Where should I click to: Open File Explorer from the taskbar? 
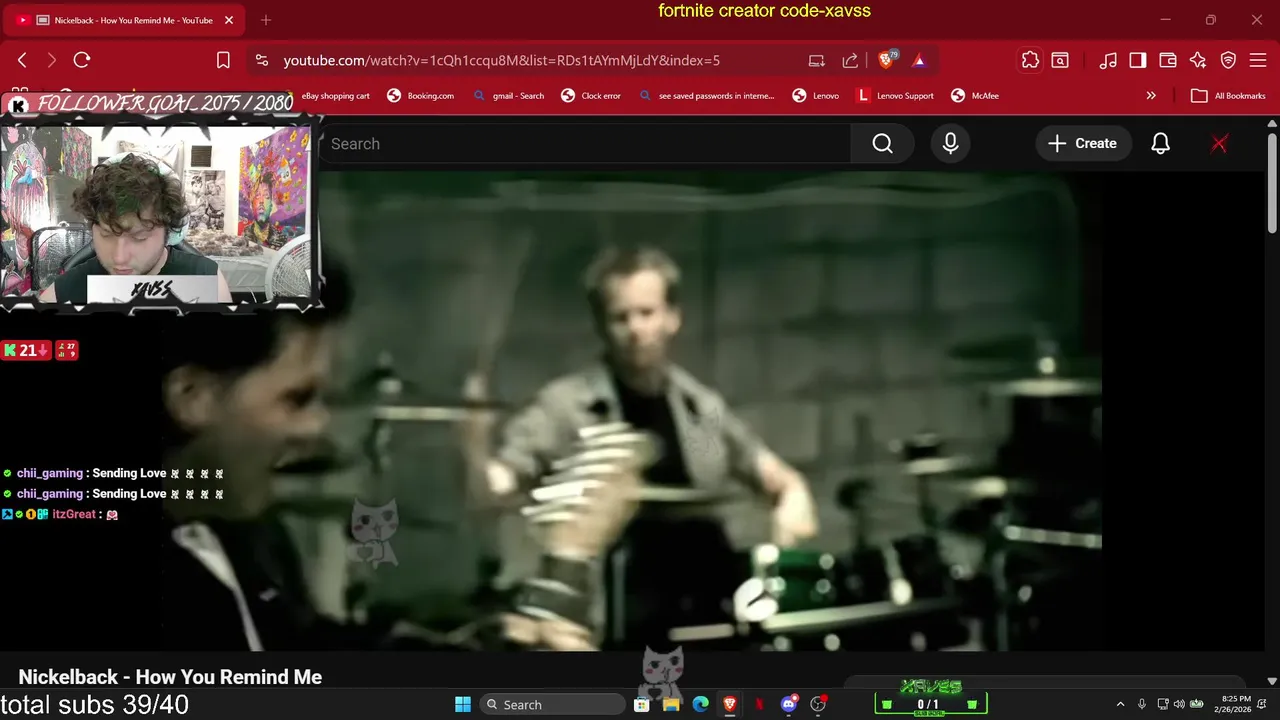tap(671, 705)
